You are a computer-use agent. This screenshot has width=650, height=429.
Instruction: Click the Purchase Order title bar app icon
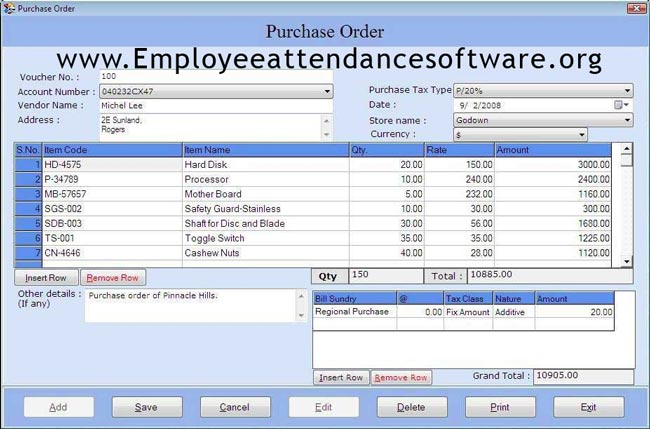point(8,8)
